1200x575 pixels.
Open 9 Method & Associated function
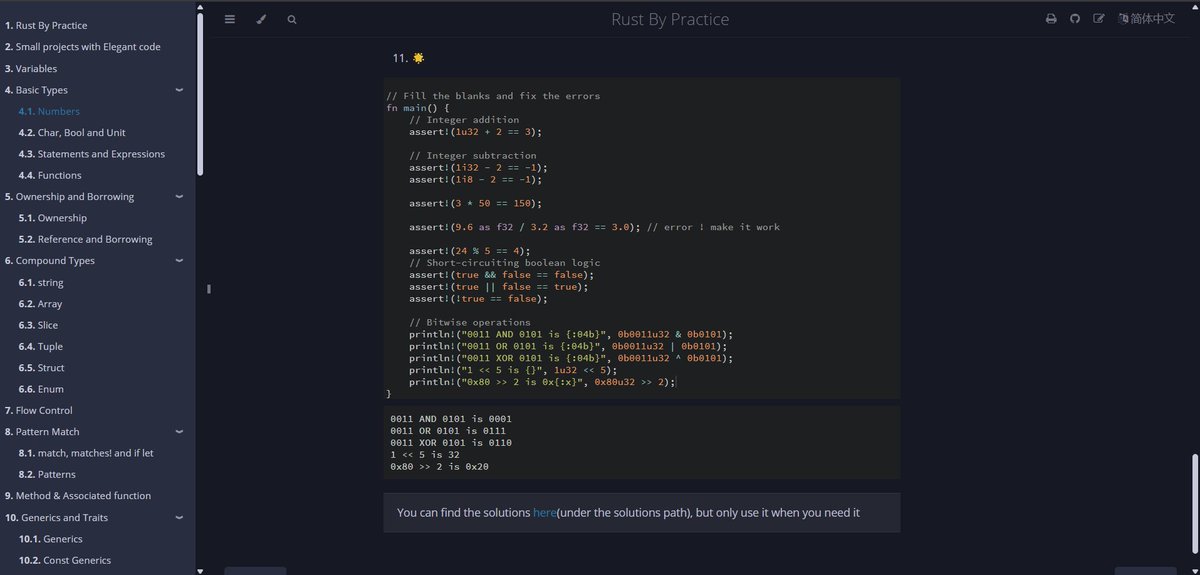(78, 496)
